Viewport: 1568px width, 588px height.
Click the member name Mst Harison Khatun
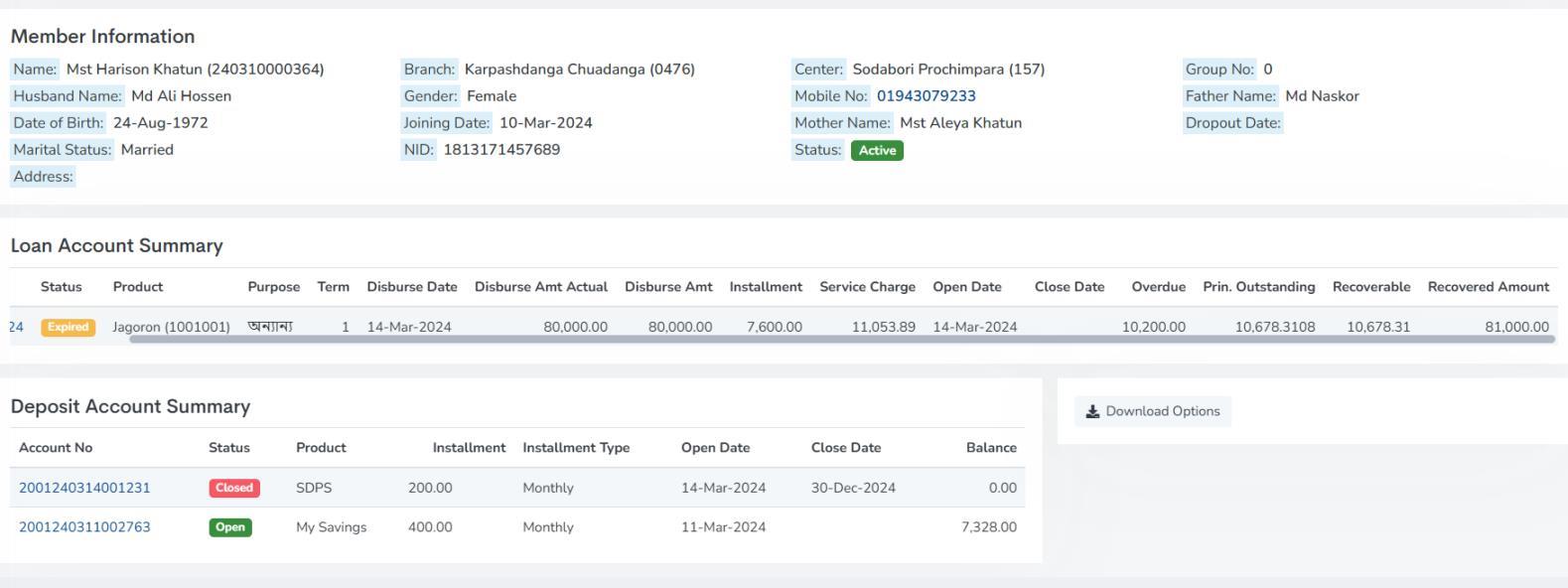coord(134,70)
